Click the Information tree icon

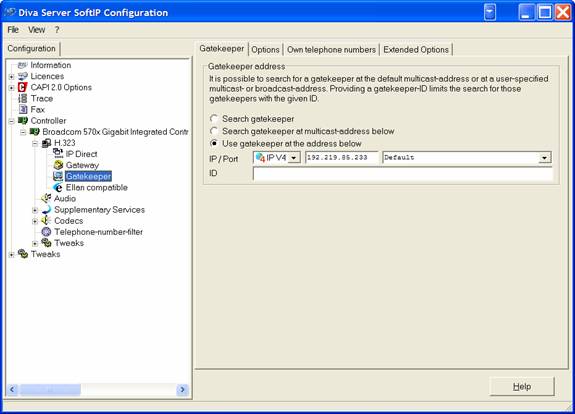tap(23, 65)
